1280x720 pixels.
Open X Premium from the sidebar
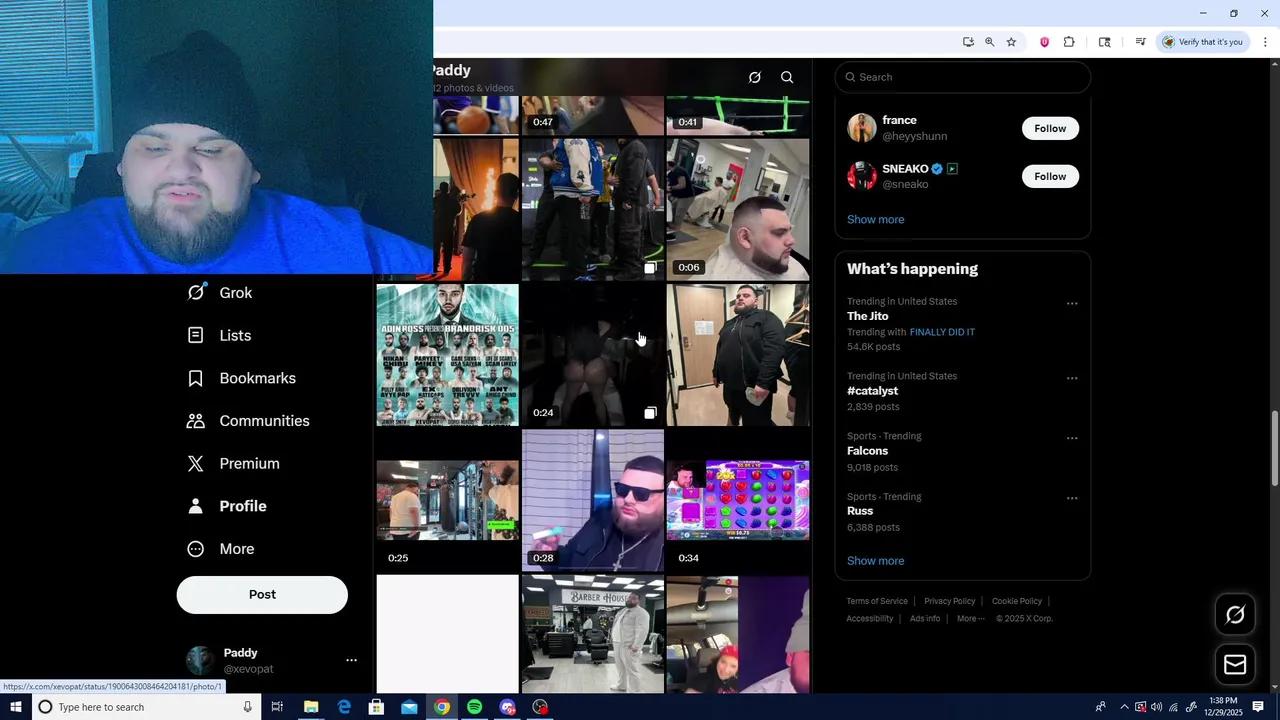tap(234, 464)
